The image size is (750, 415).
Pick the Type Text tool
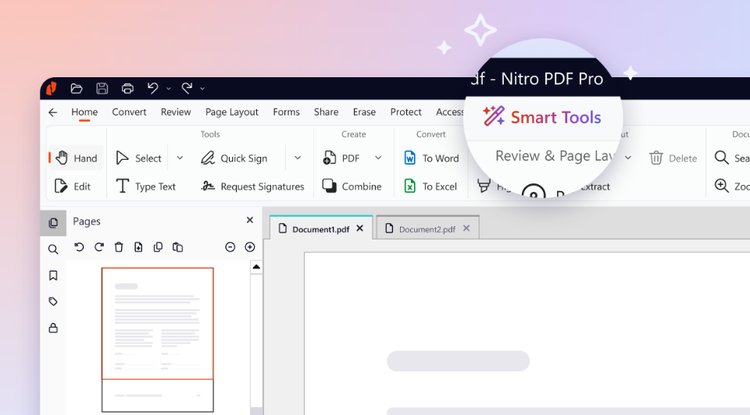(146, 186)
